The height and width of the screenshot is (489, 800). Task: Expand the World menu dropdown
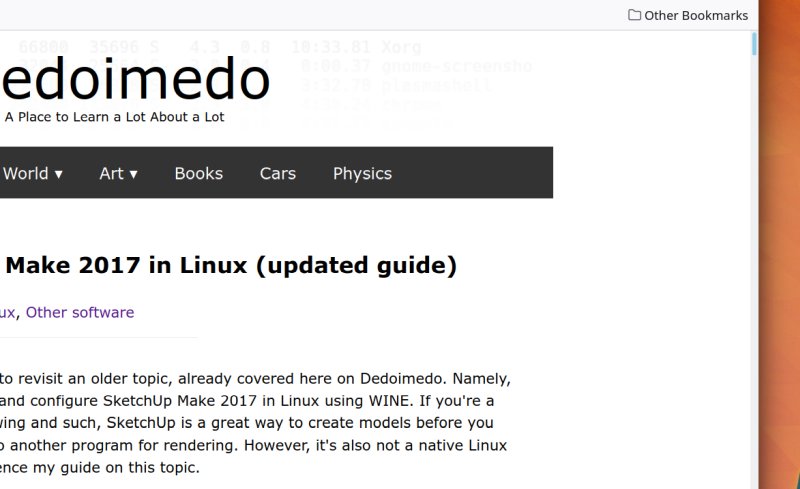click(32, 173)
